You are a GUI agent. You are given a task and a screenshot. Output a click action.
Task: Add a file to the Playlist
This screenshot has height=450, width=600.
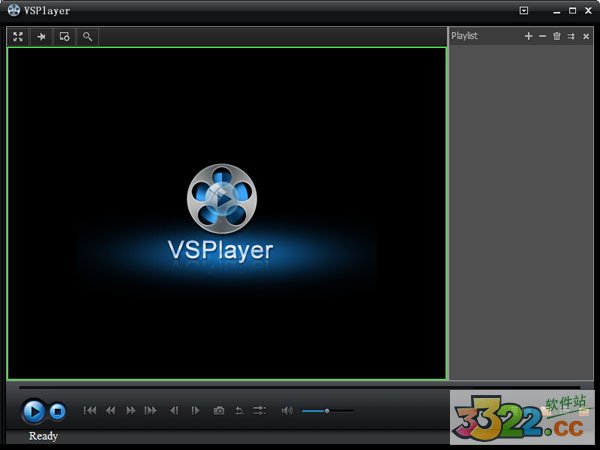coord(528,36)
